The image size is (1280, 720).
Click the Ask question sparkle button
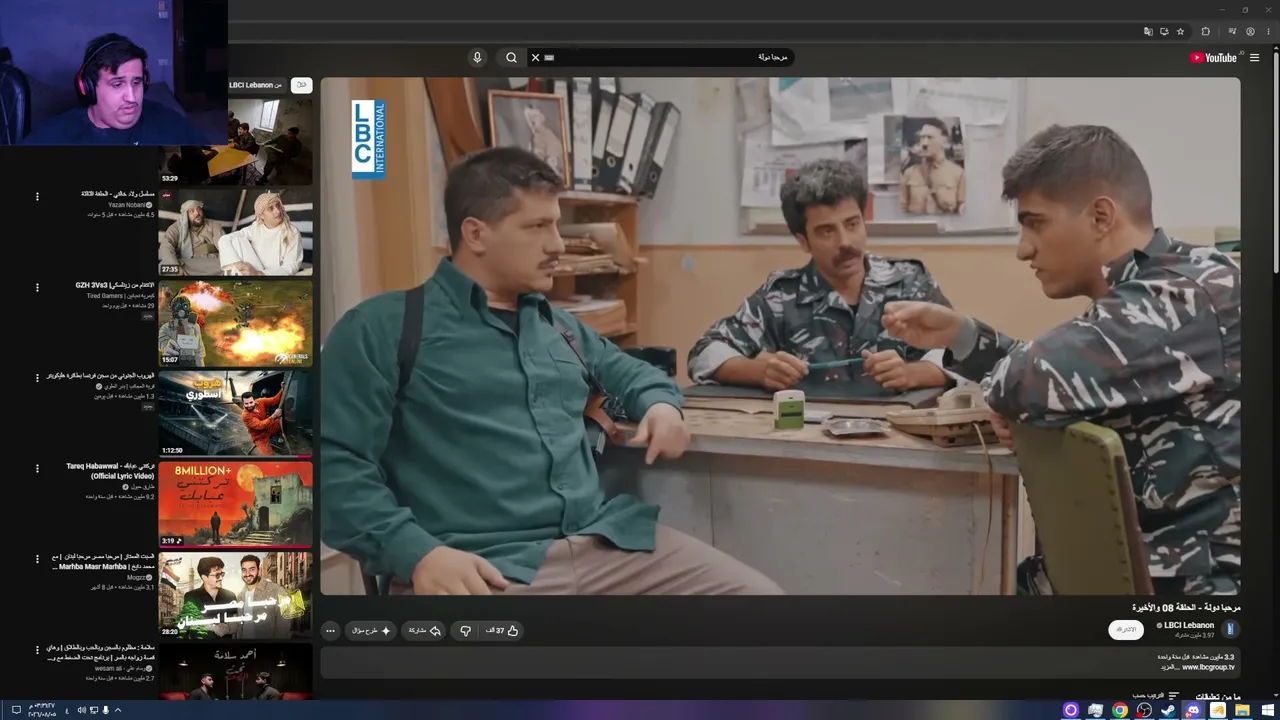tap(371, 631)
